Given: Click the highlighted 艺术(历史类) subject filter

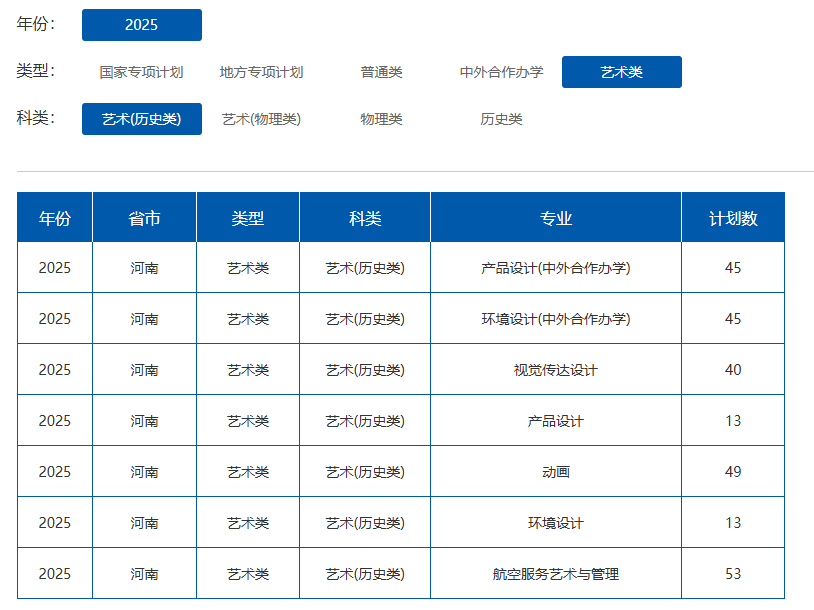Looking at the screenshot, I should tap(142, 119).
